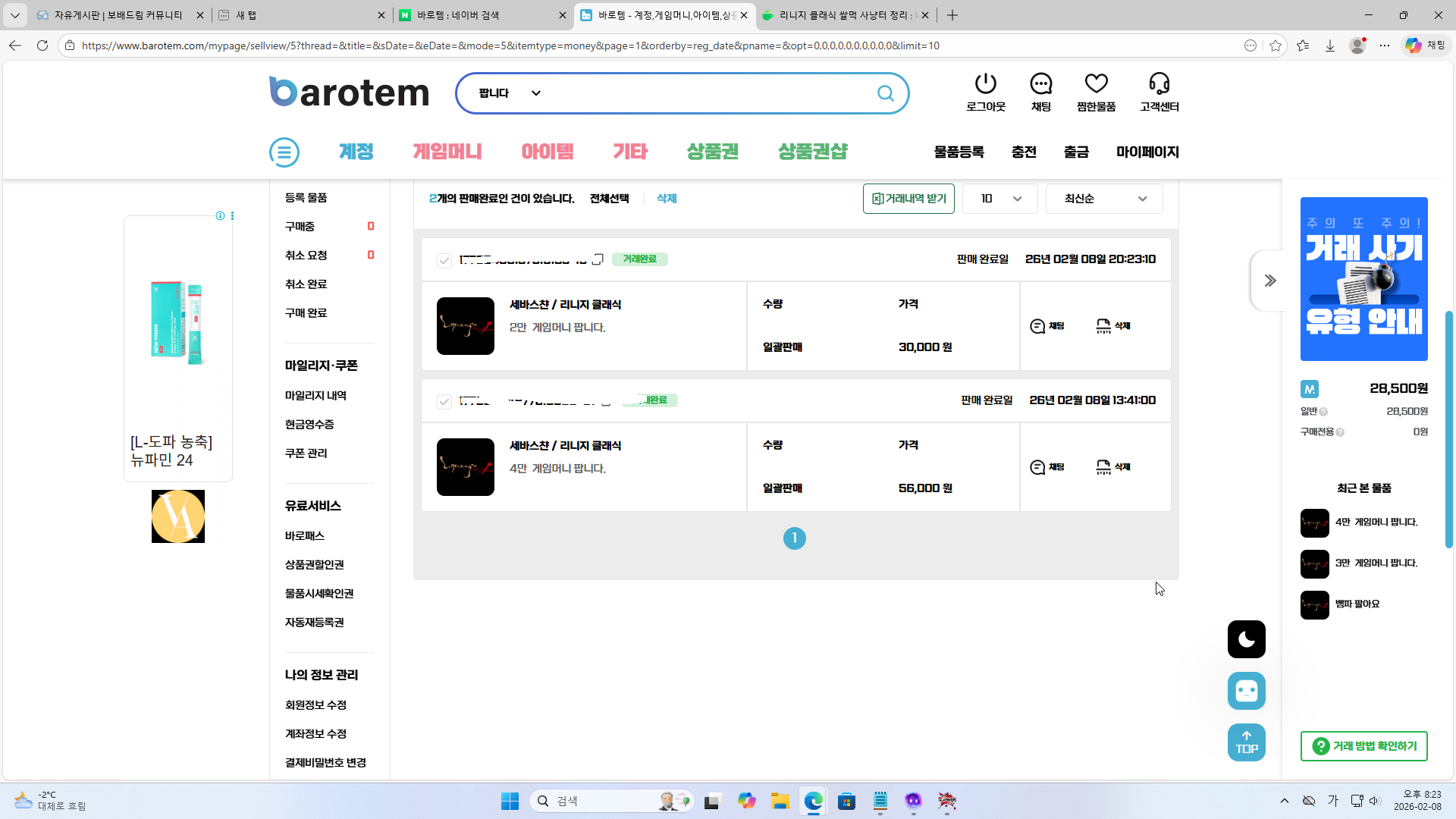The width and height of the screenshot is (1456, 819).
Task: Copy the first order number icon
Action: [x=598, y=259]
